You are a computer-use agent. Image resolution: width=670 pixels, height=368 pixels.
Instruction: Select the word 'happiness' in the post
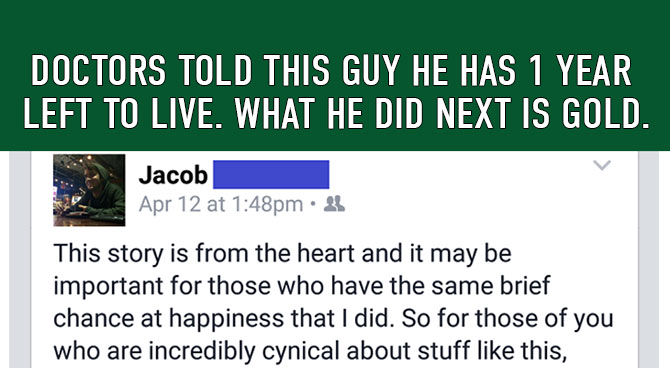coord(227,319)
